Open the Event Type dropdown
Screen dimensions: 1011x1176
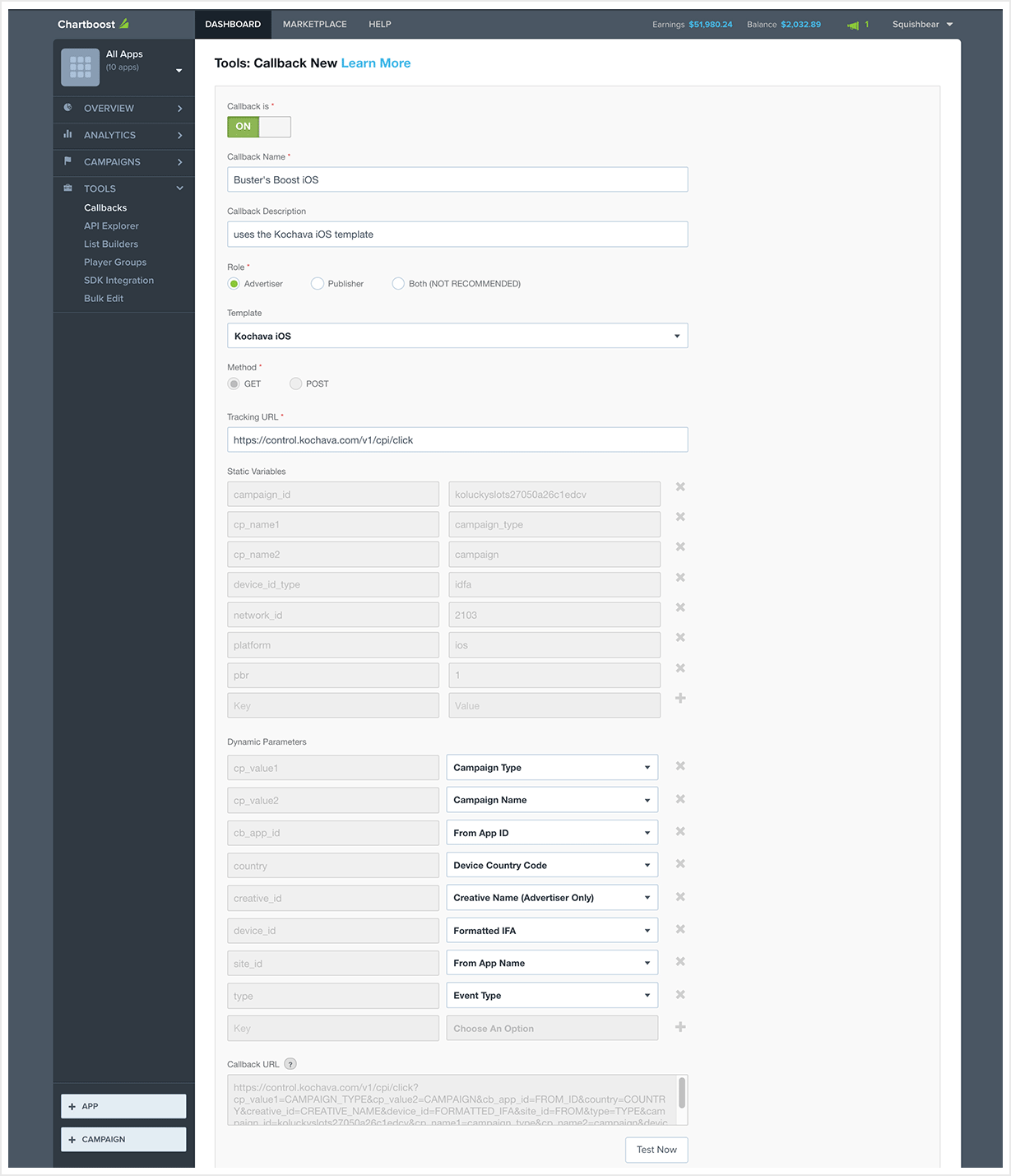coord(552,996)
